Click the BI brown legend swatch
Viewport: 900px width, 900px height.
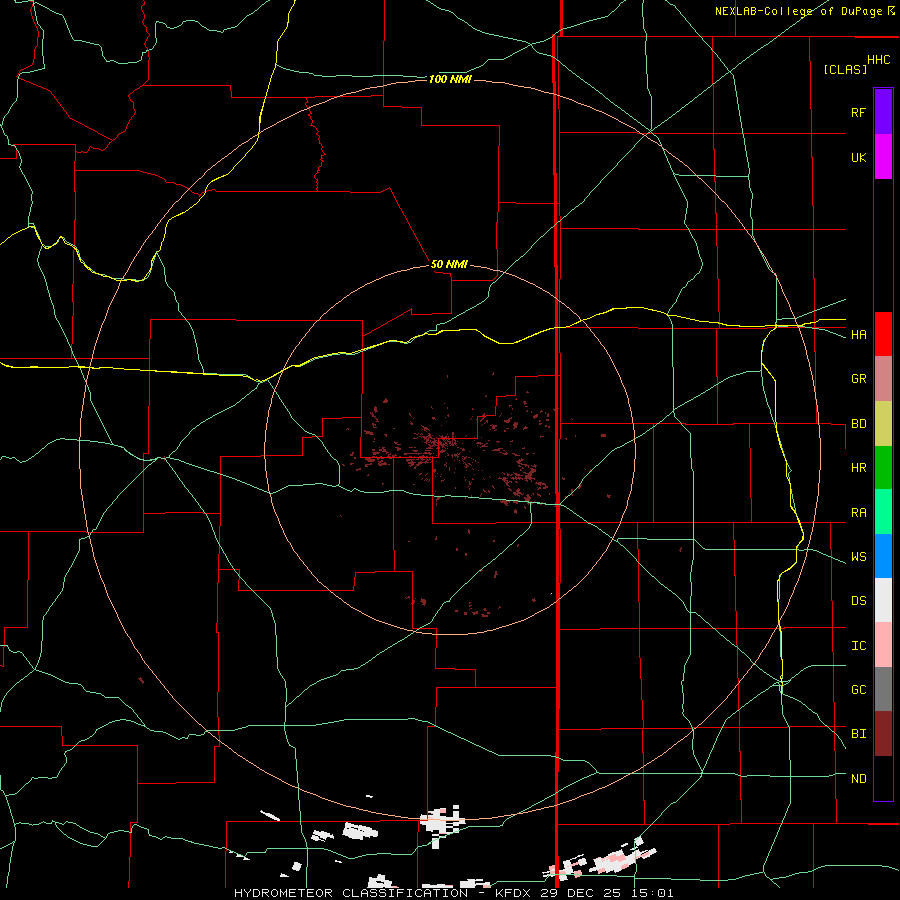pos(883,734)
